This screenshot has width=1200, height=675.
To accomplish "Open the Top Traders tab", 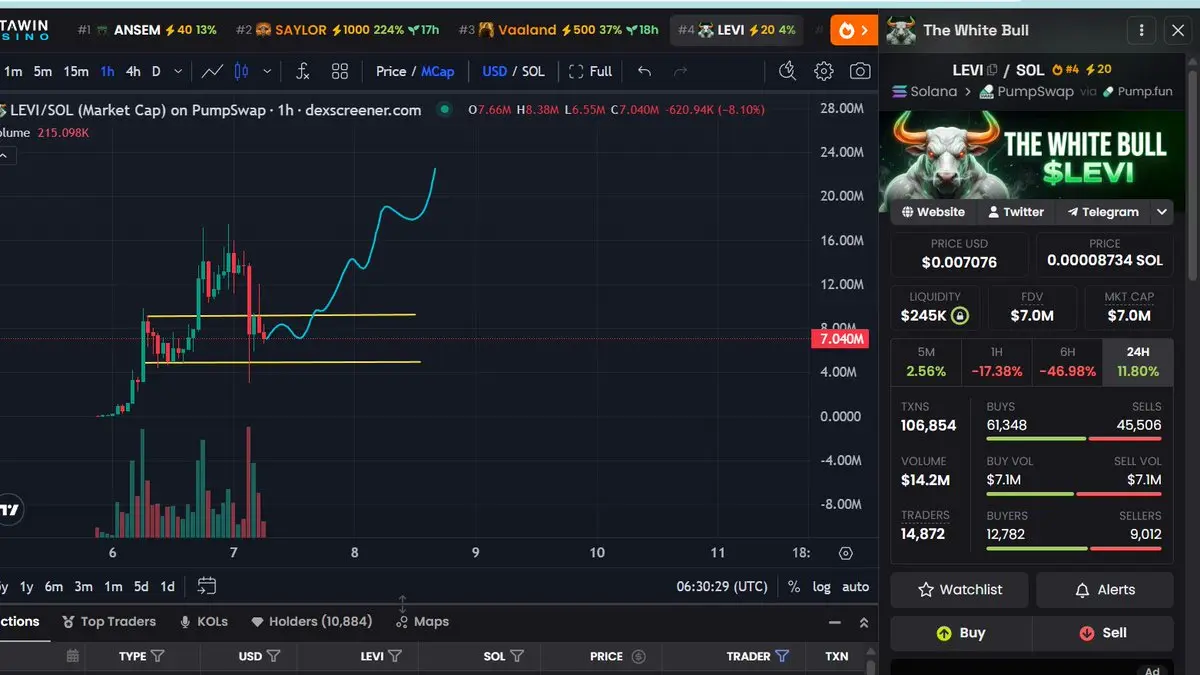I will coord(109,621).
